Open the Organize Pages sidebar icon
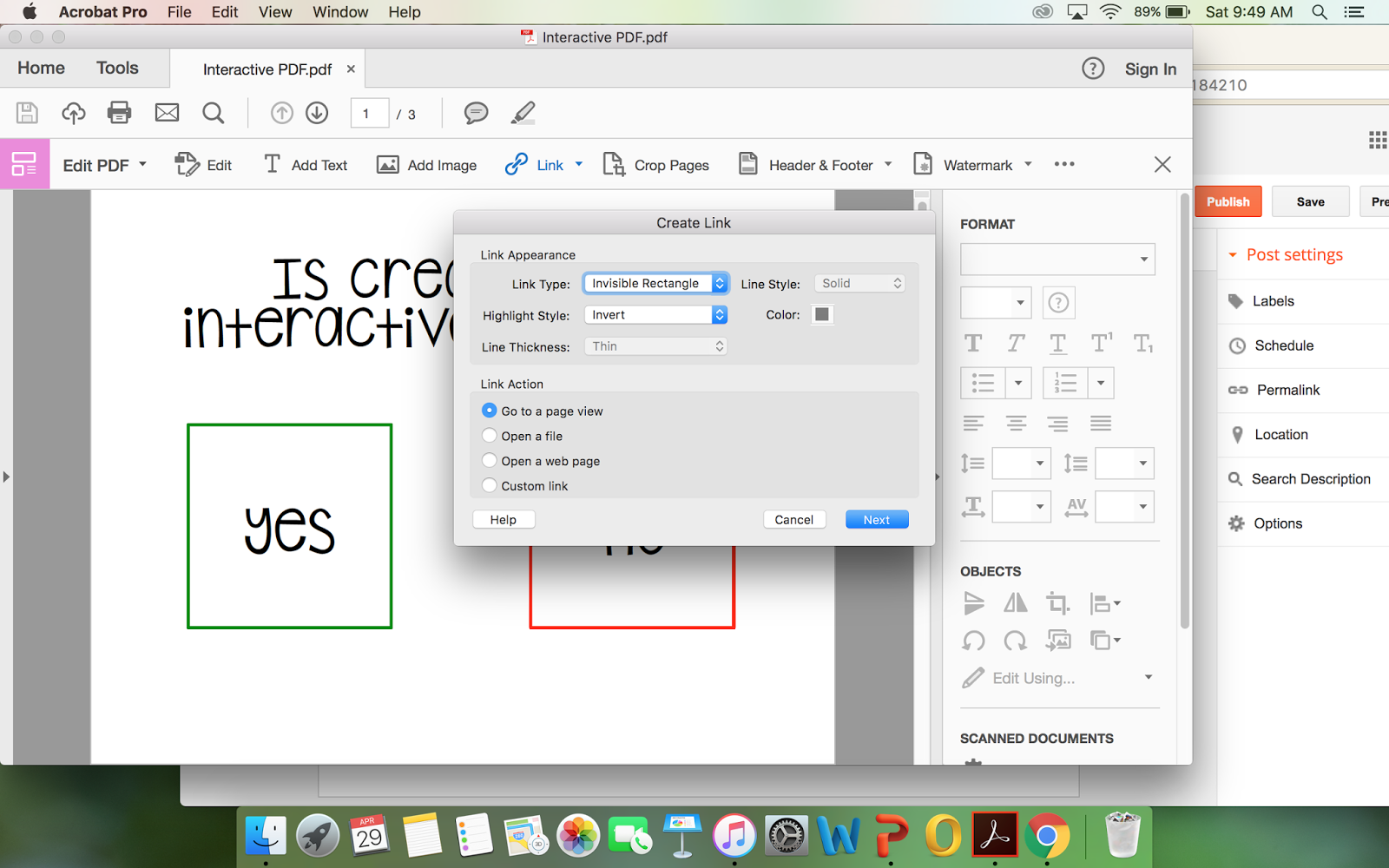The height and width of the screenshot is (868, 1389). tap(24, 164)
